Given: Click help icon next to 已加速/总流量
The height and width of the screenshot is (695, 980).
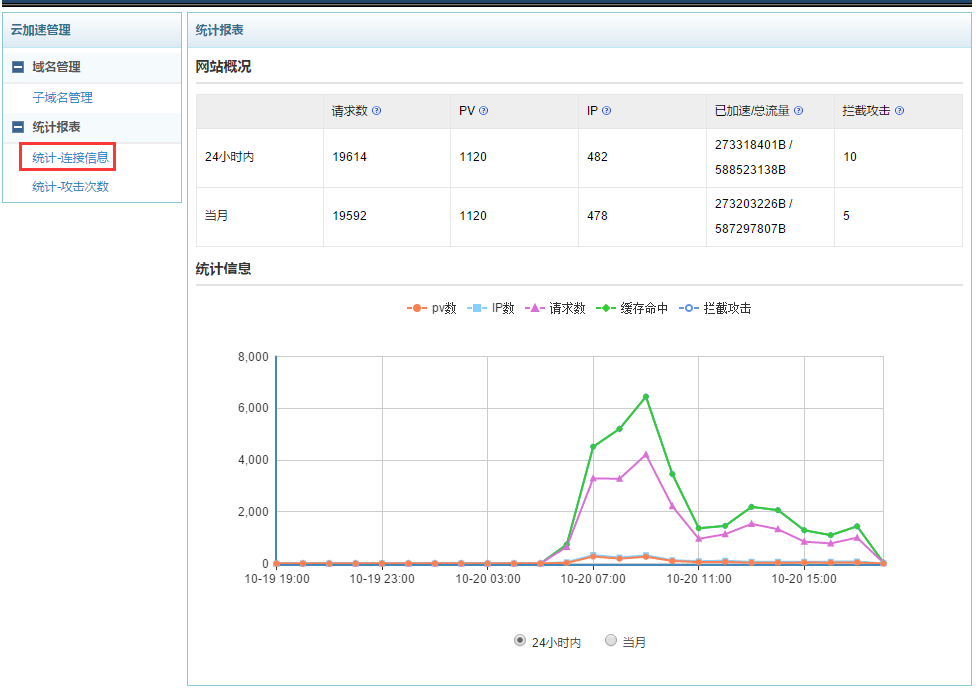Looking at the screenshot, I should [798, 111].
